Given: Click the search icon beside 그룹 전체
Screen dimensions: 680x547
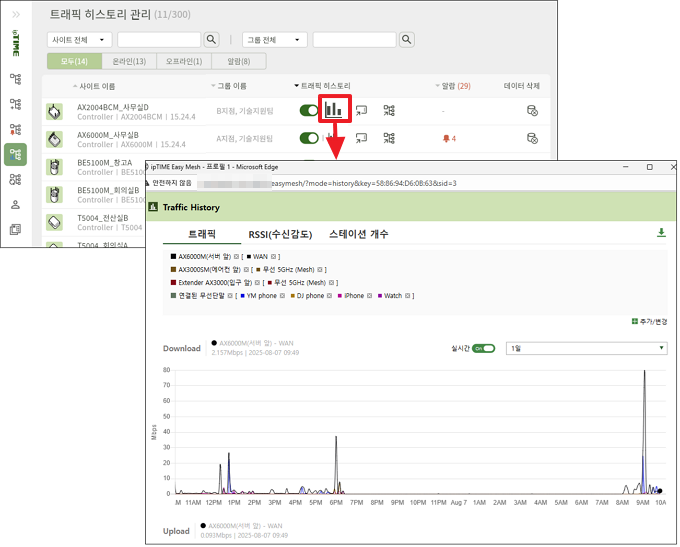Looking at the screenshot, I should [x=407, y=40].
